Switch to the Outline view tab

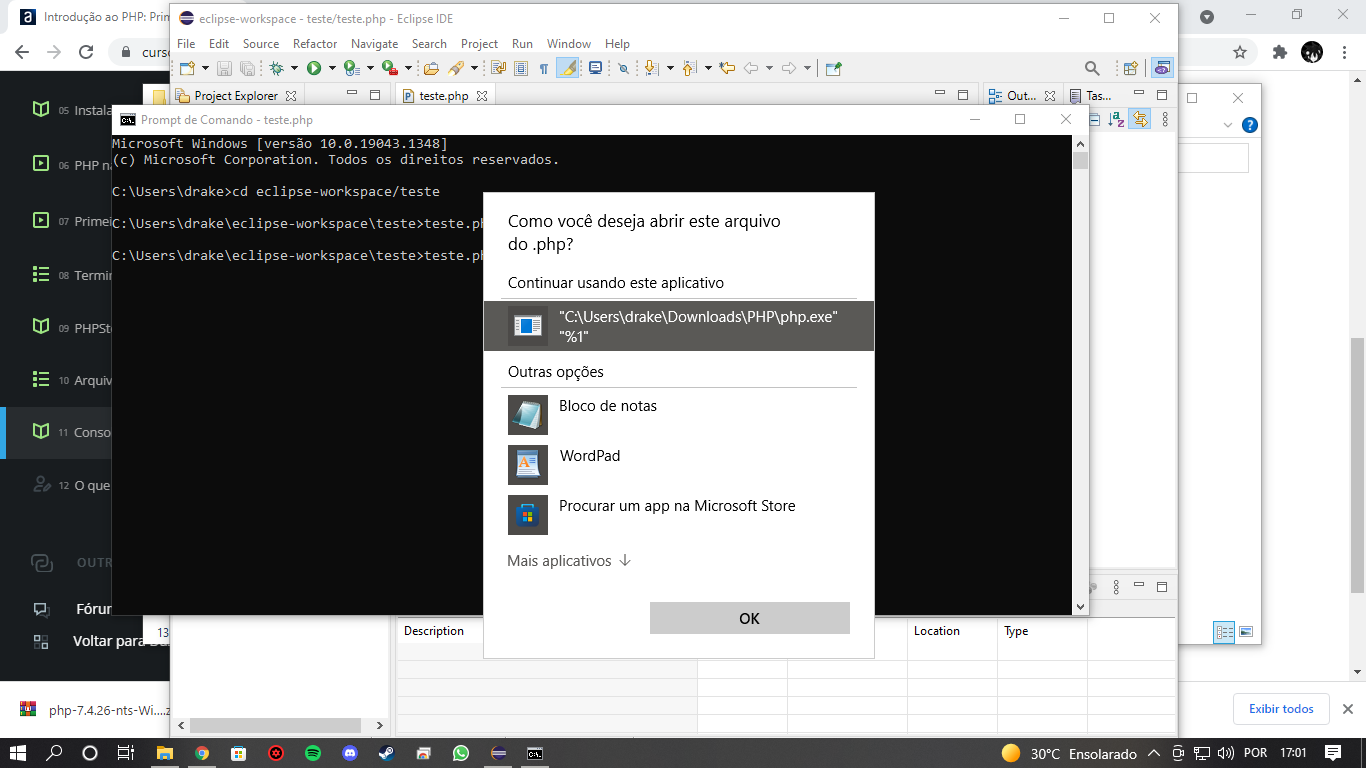click(x=1021, y=96)
